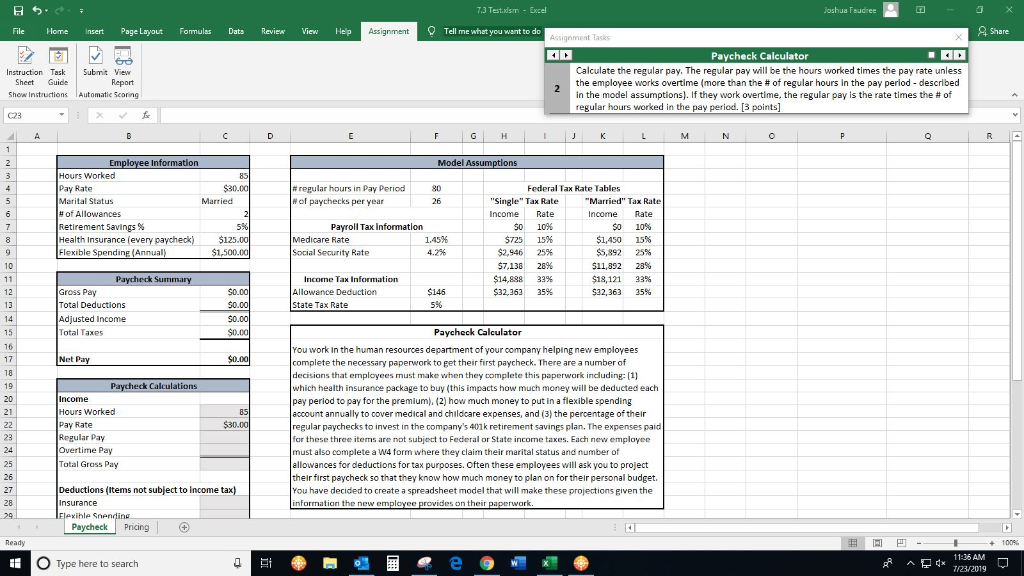Click the Select All corner triangle

coord(9,136)
